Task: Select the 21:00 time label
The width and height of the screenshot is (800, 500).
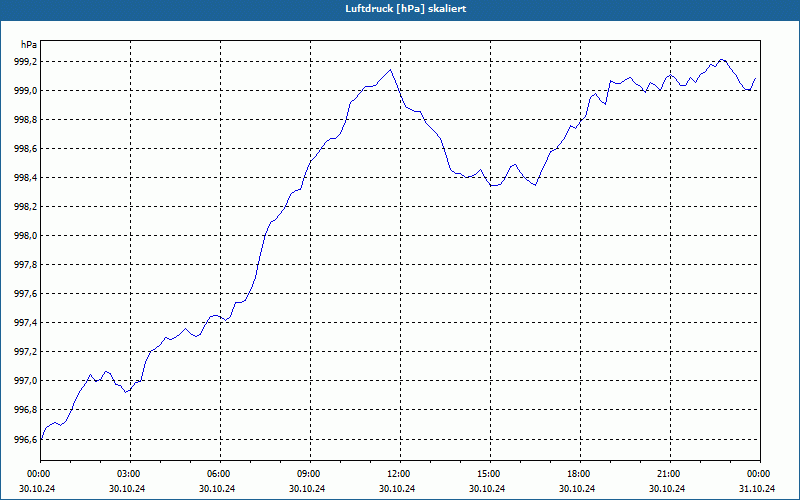Action: click(670, 474)
